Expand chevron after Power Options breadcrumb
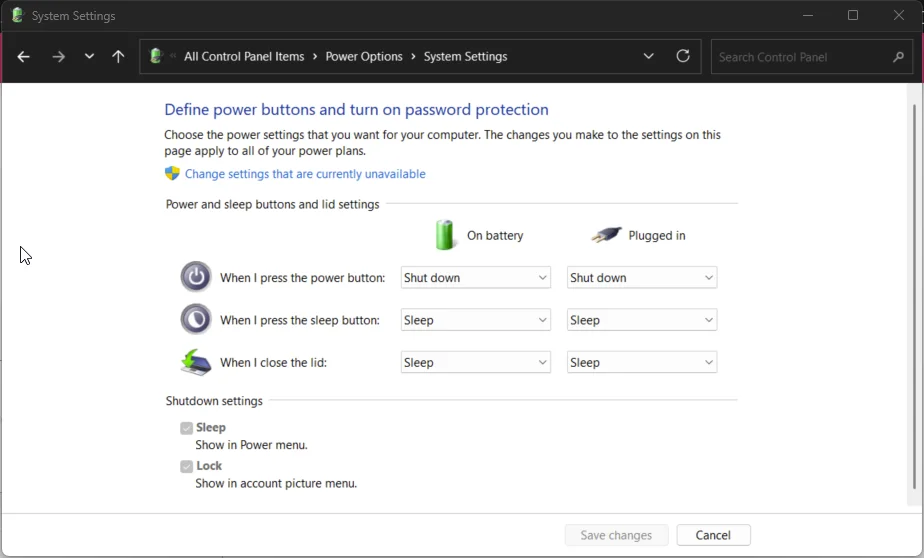Screen dimensions: 924x558 tap(413, 57)
